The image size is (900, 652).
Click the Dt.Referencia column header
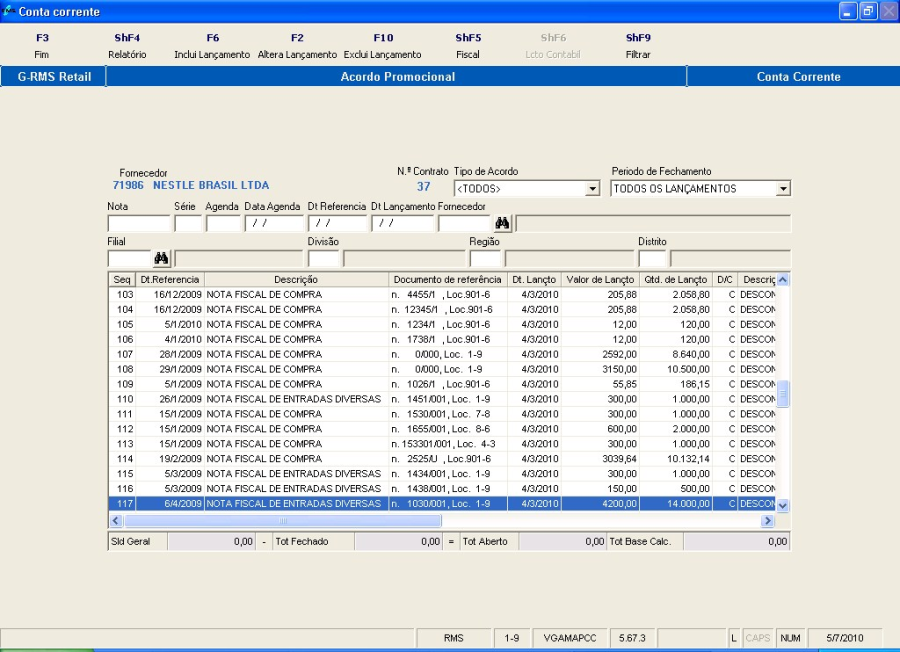click(170, 280)
